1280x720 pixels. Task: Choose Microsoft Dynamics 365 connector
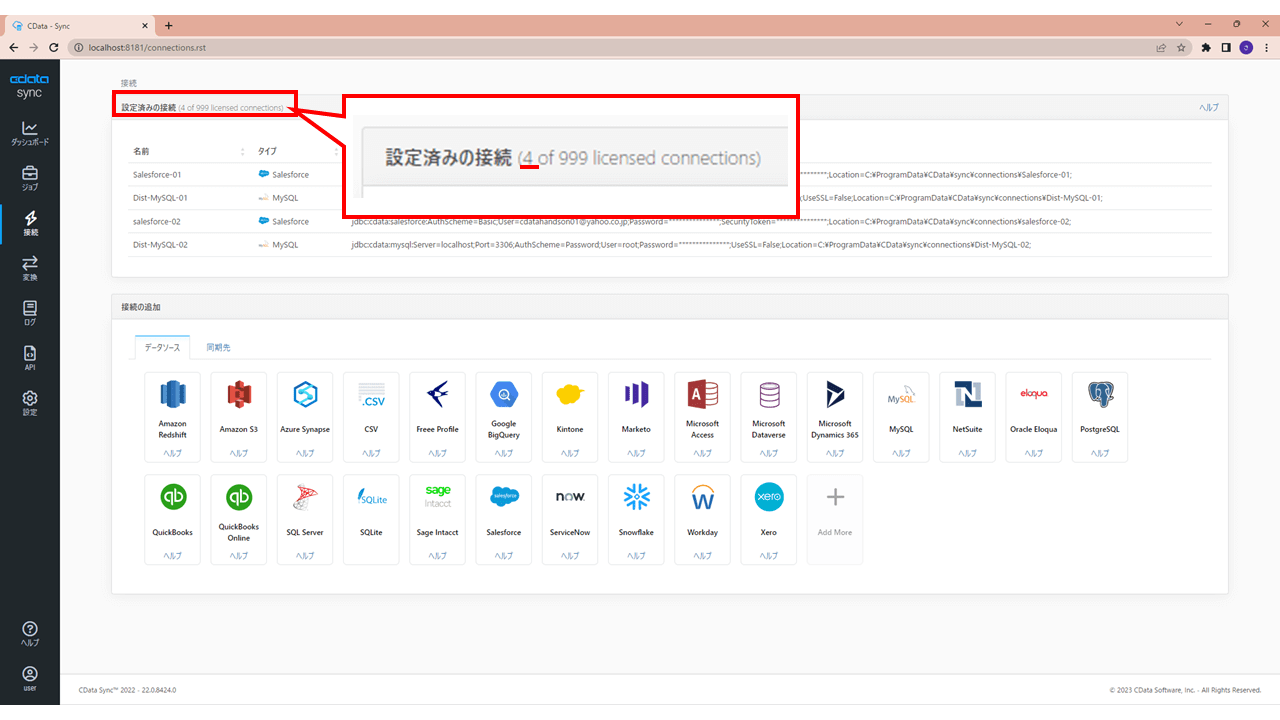835,417
